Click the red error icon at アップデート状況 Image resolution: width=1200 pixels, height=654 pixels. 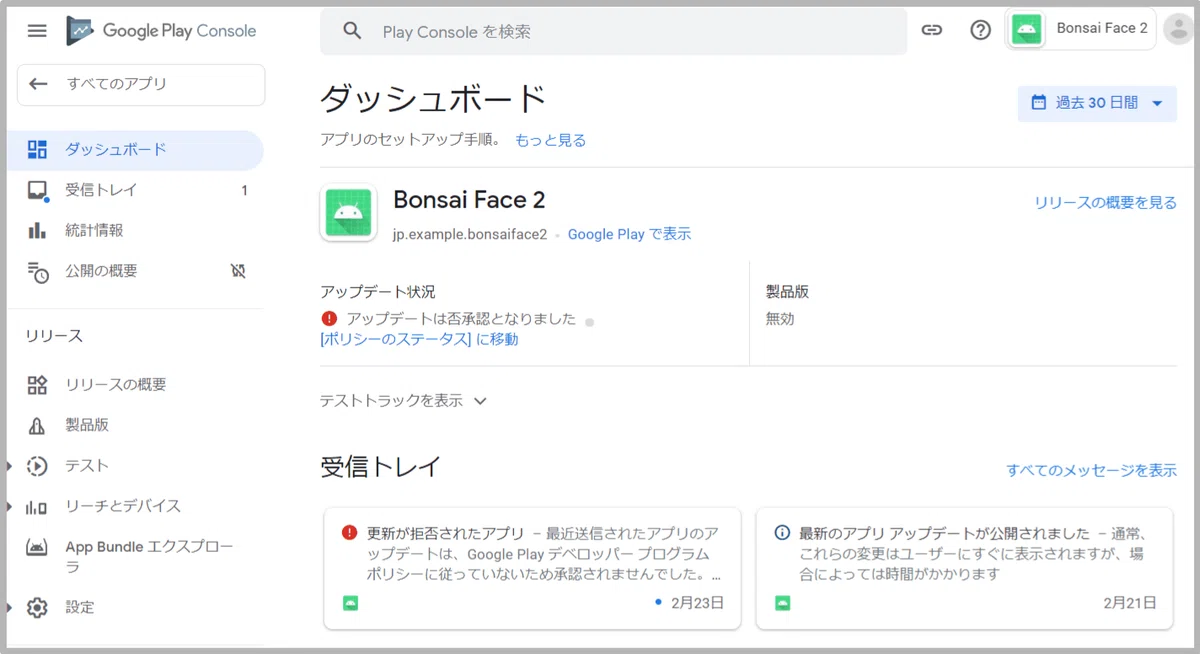pyautogui.click(x=329, y=319)
